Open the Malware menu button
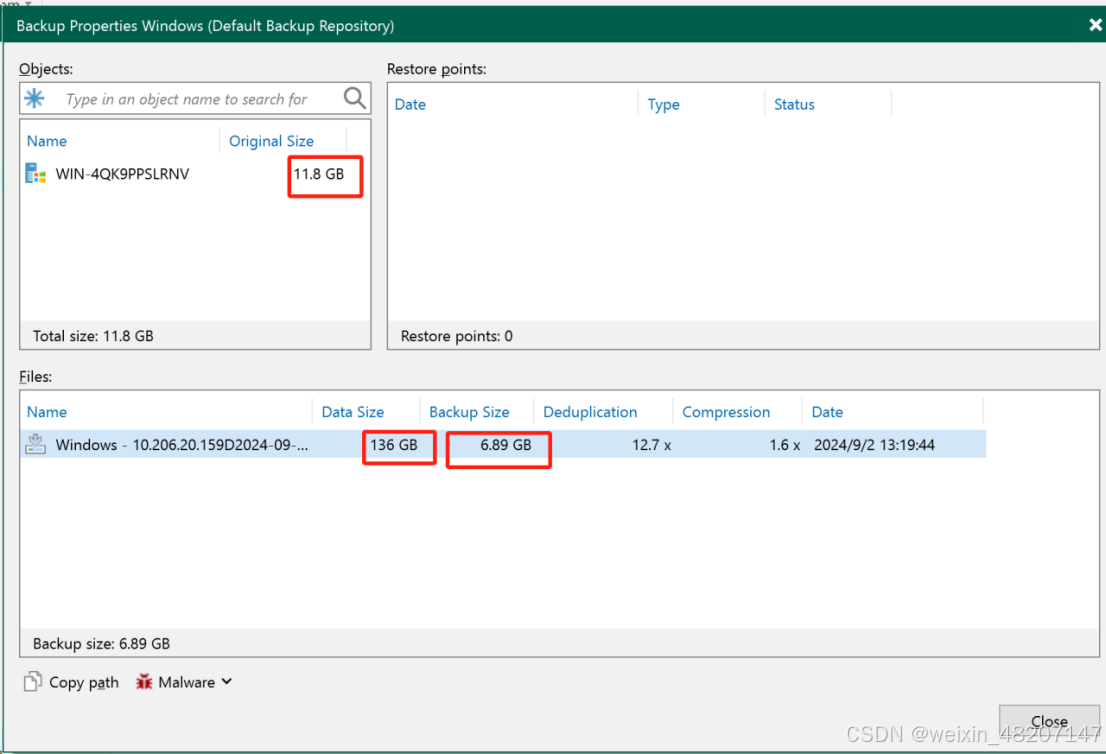 [x=183, y=682]
